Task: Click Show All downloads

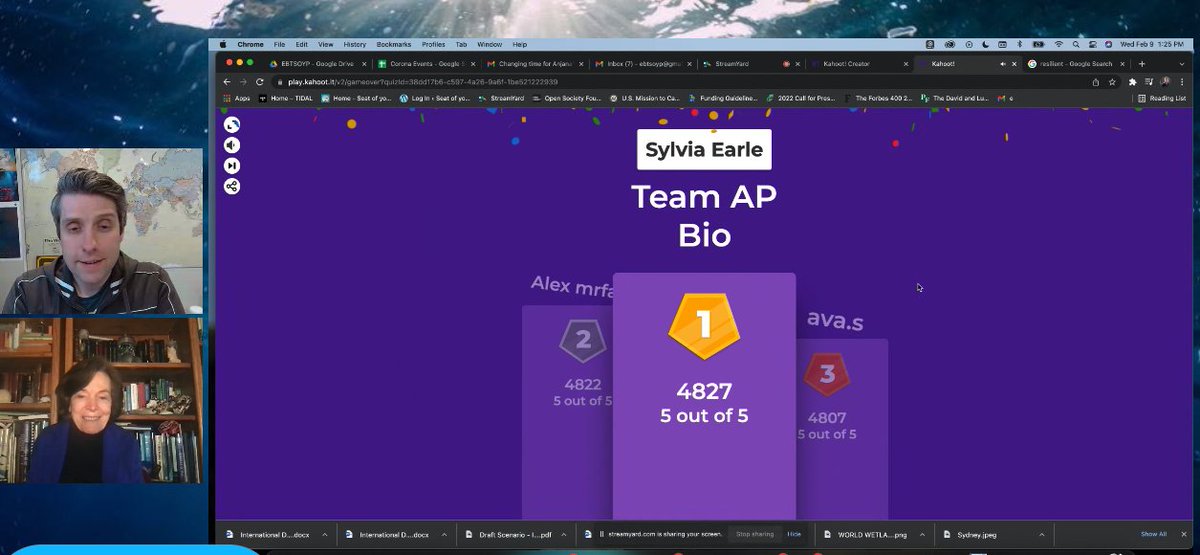Action: (x=1153, y=535)
